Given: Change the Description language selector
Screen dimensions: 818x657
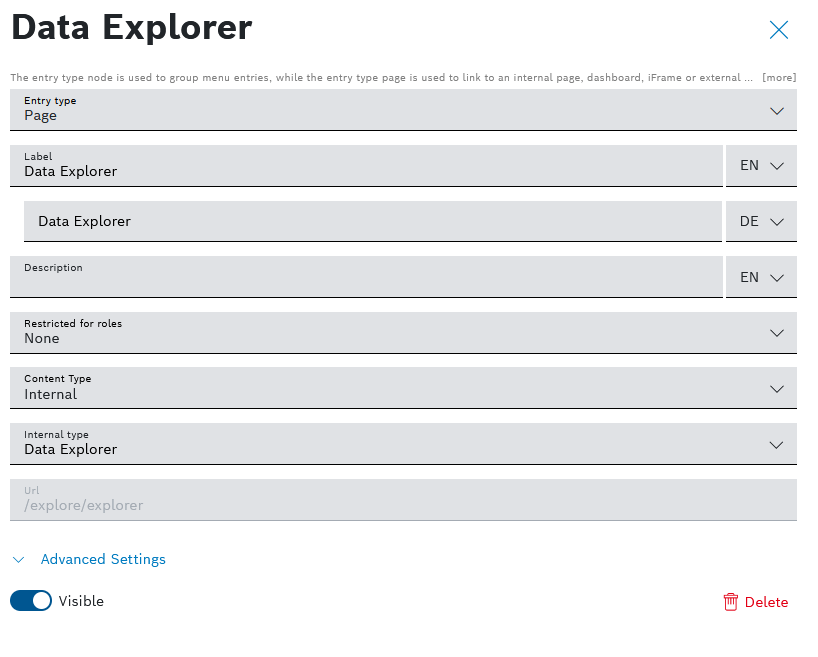Looking at the screenshot, I should click(x=761, y=277).
